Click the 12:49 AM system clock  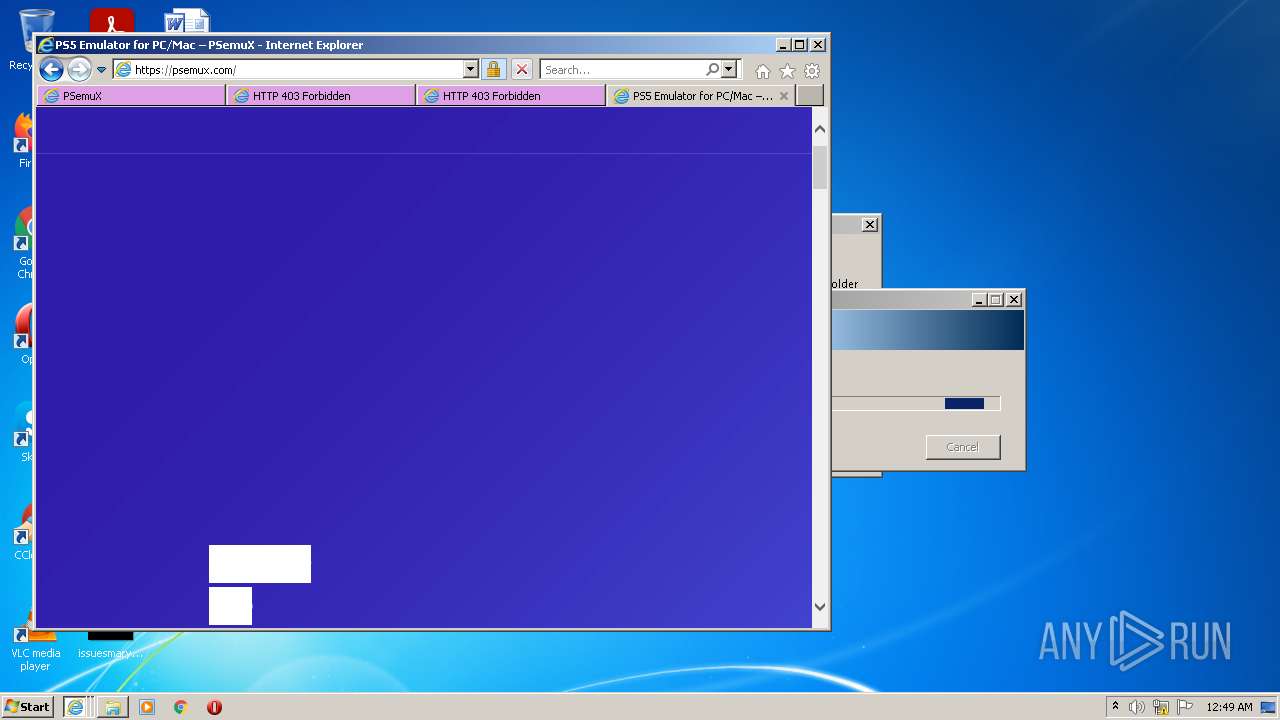(x=1229, y=707)
